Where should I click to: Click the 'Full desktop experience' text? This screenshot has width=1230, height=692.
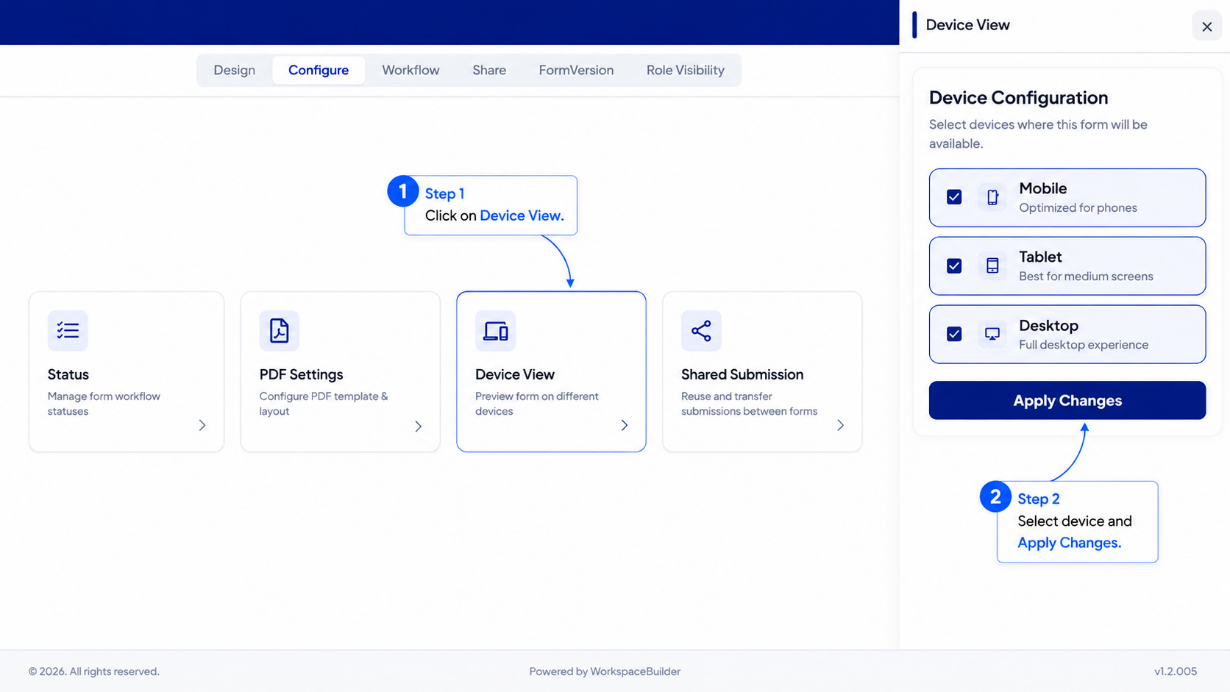coord(1084,345)
